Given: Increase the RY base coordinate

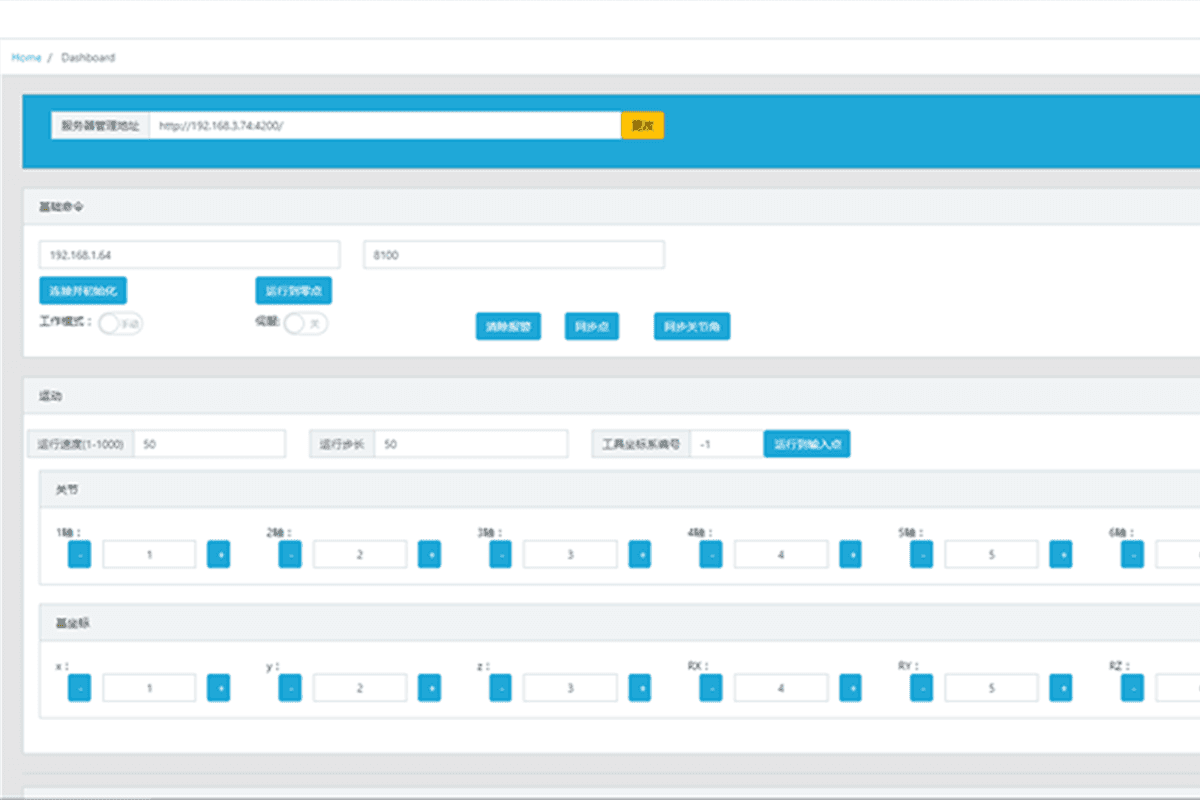Looking at the screenshot, I should 1061,687.
